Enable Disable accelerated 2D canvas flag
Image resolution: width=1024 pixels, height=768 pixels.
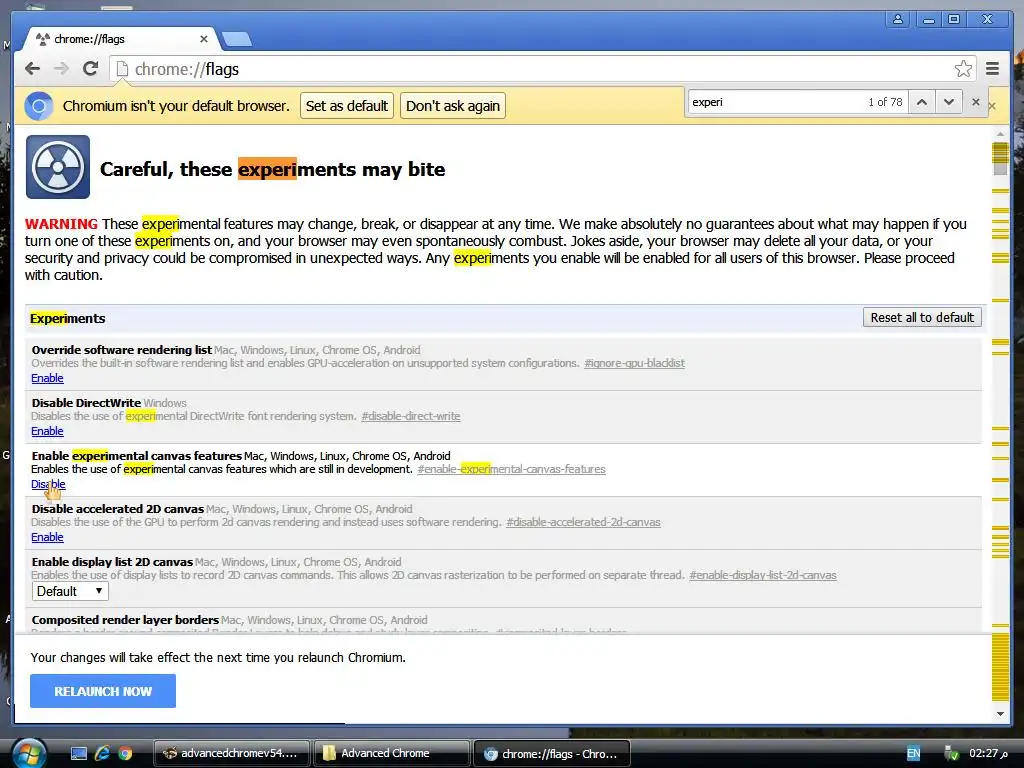point(47,537)
